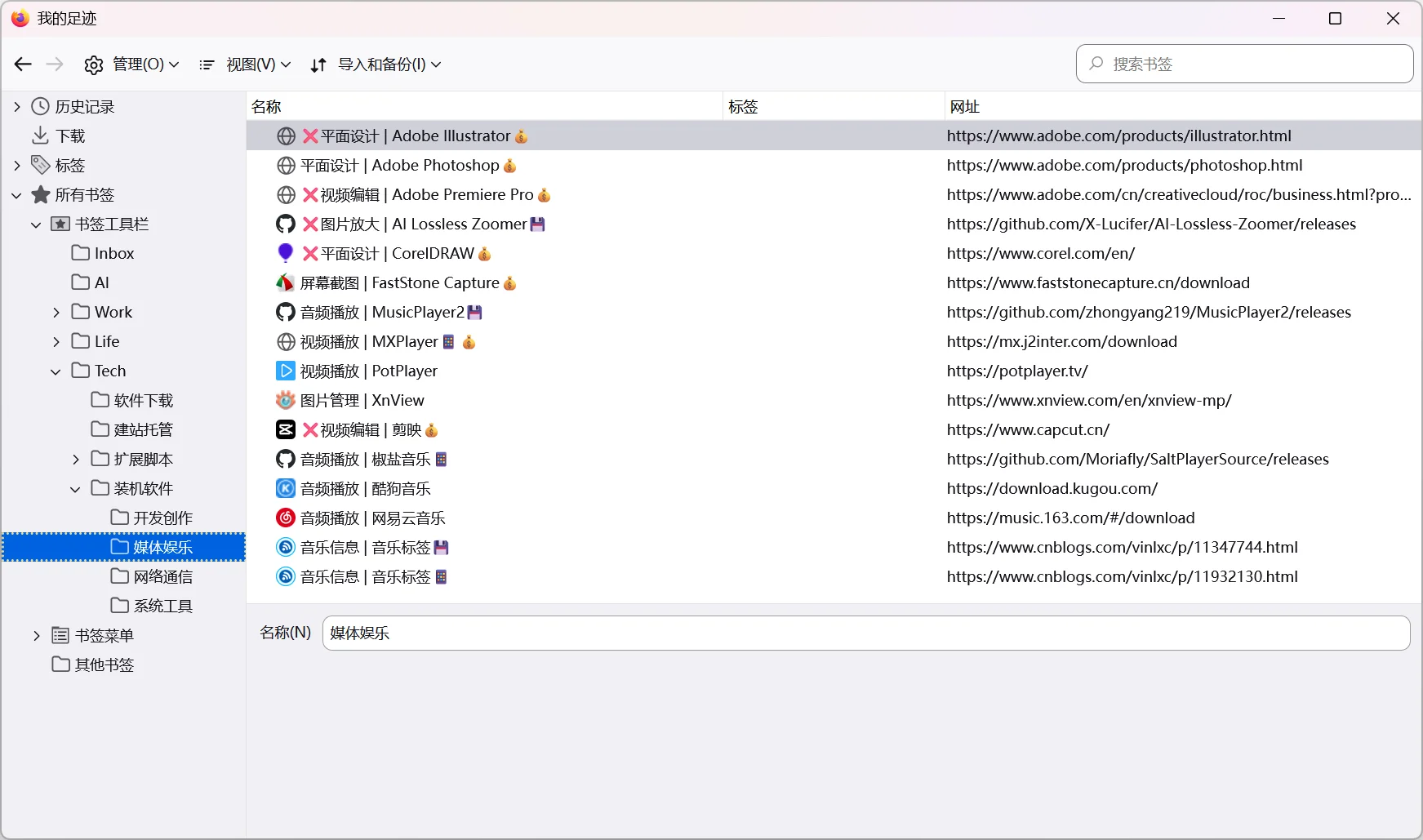
Task: Click the 书签菜单 list icon
Action: [60, 635]
